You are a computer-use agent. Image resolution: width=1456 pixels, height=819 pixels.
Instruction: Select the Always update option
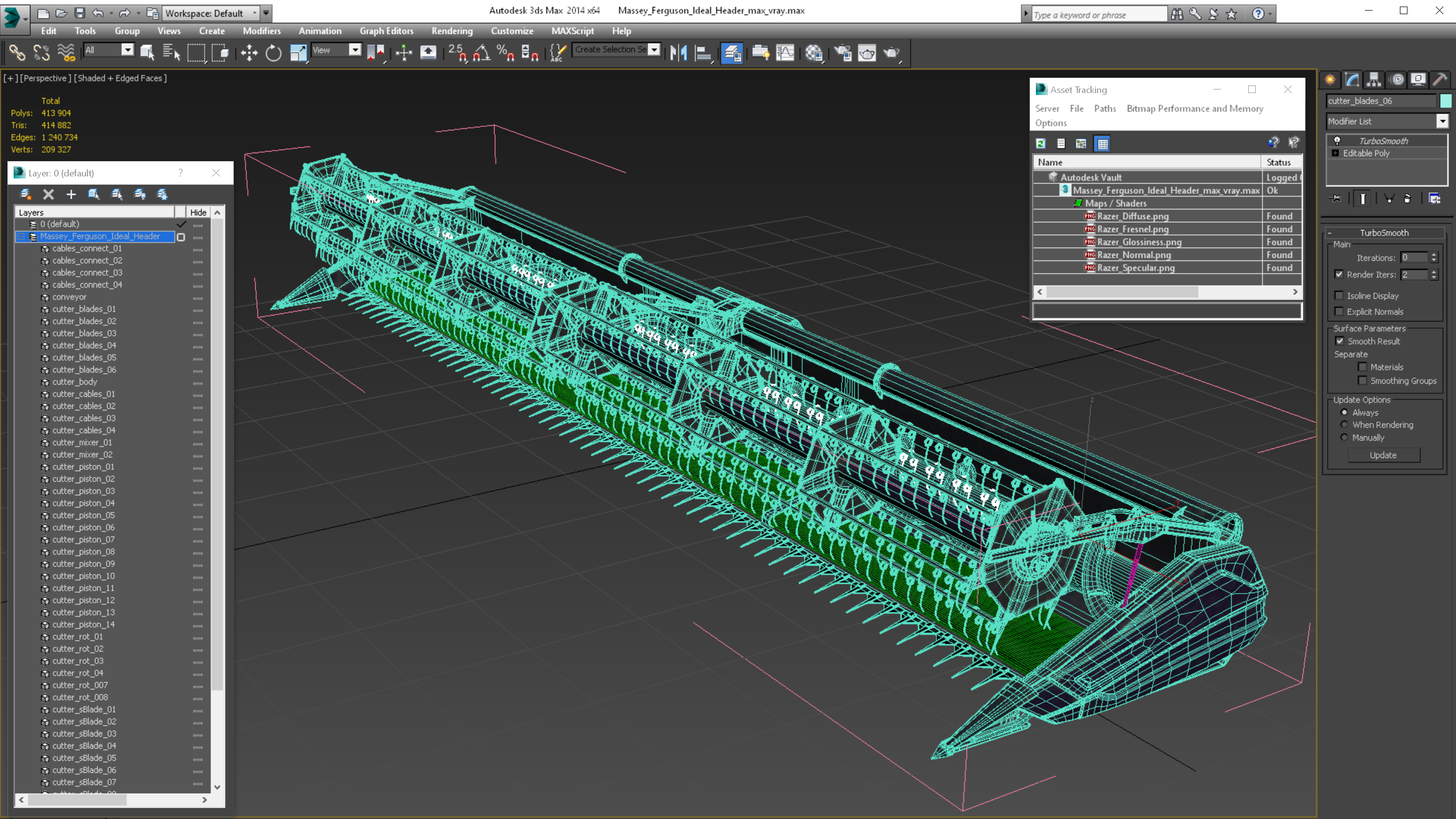coord(1344,412)
